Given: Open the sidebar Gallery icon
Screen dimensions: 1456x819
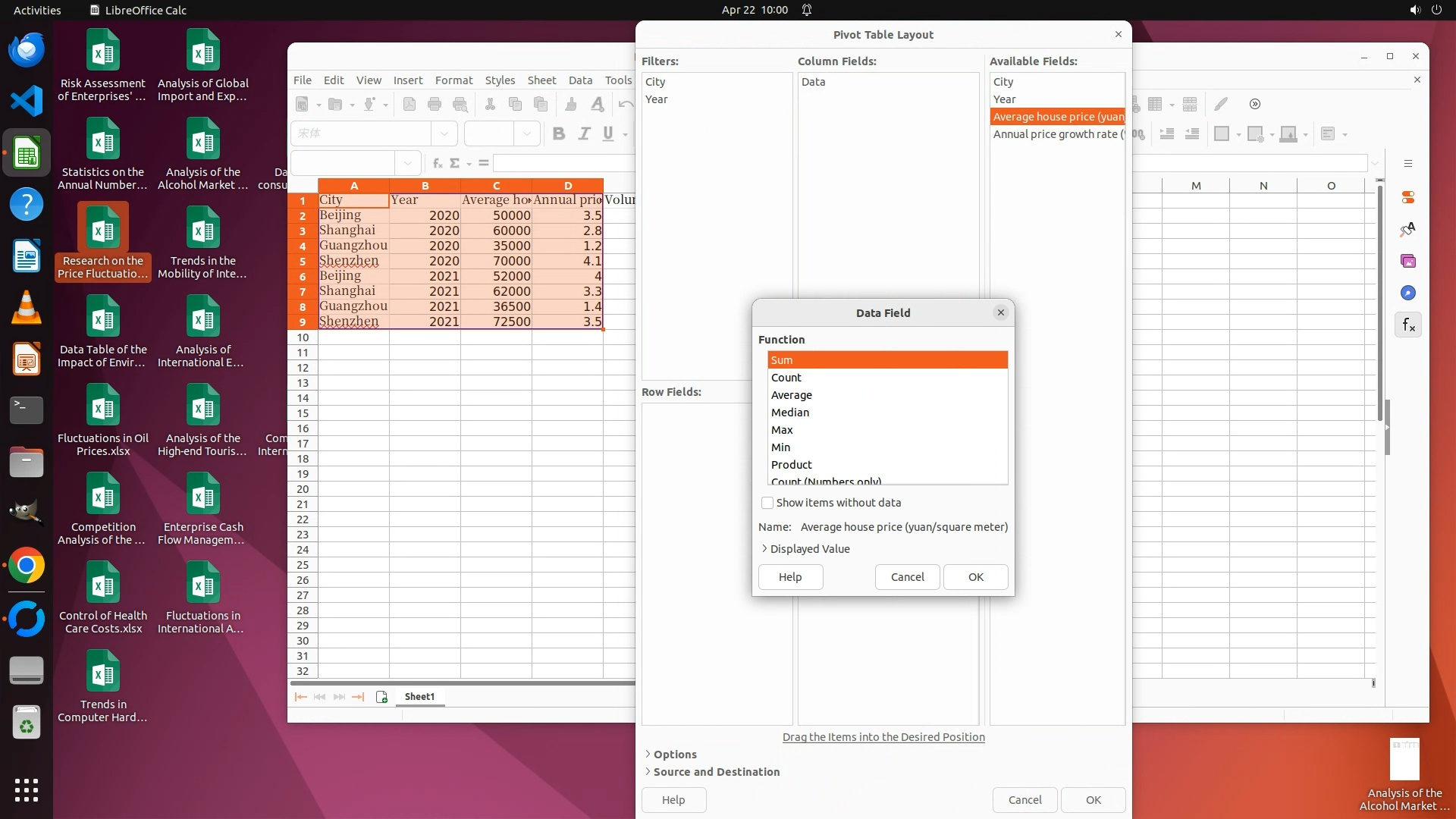Looking at the screenshot, I should point(1408,262).
